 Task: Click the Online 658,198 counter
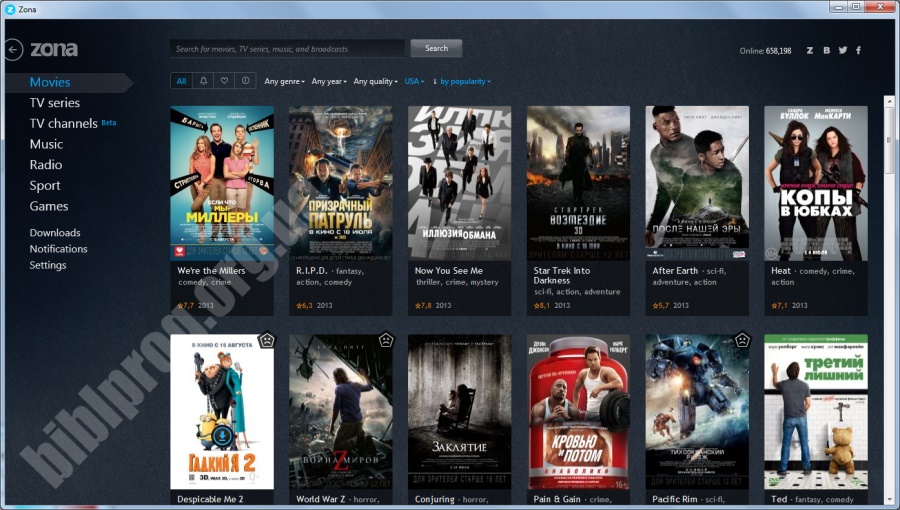point(765,50)
